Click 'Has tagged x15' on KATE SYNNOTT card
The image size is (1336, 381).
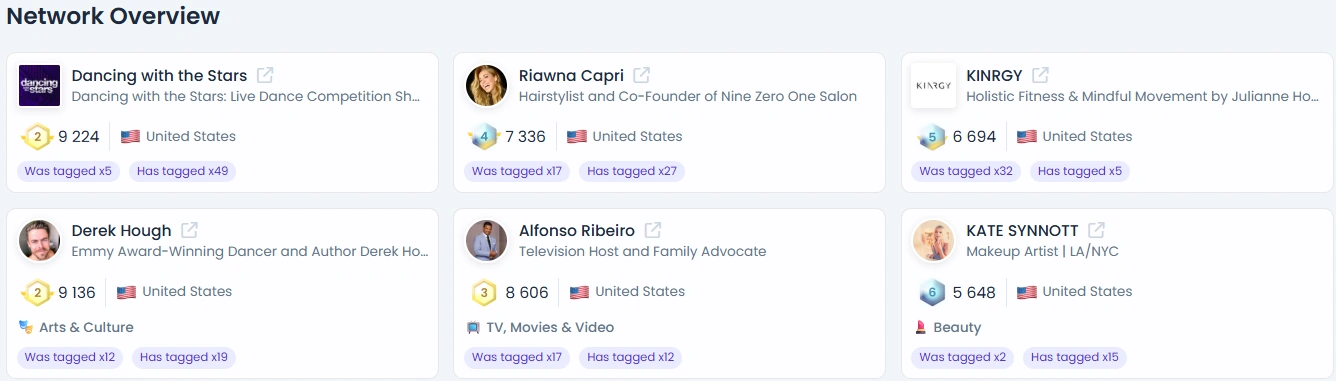1075,357
